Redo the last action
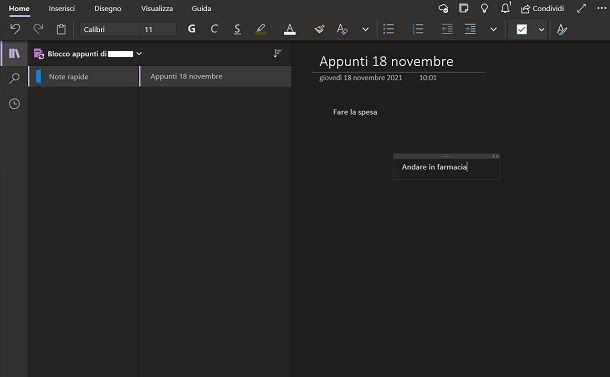Image resolution: width=610 pixels, height=377 pixels. click(38, 29)
